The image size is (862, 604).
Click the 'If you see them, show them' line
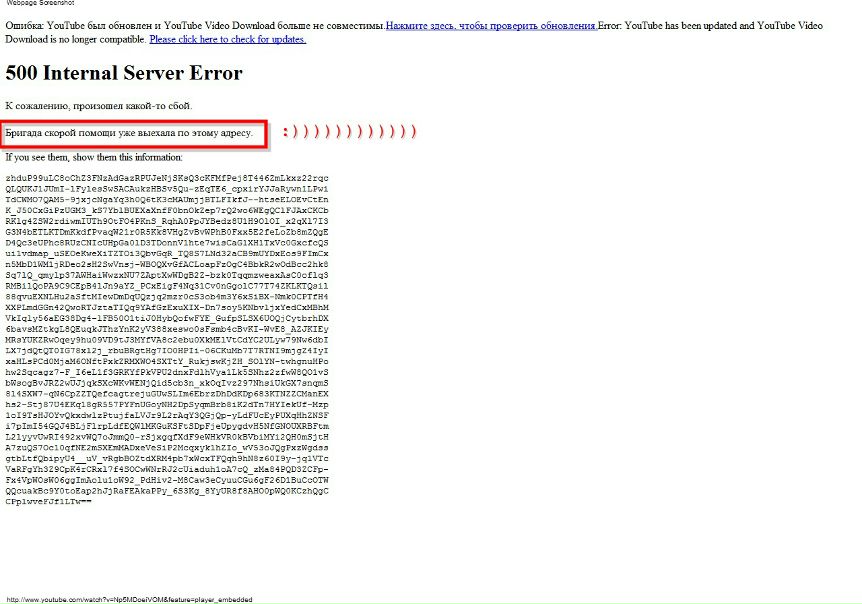click(x=94, y=157)
